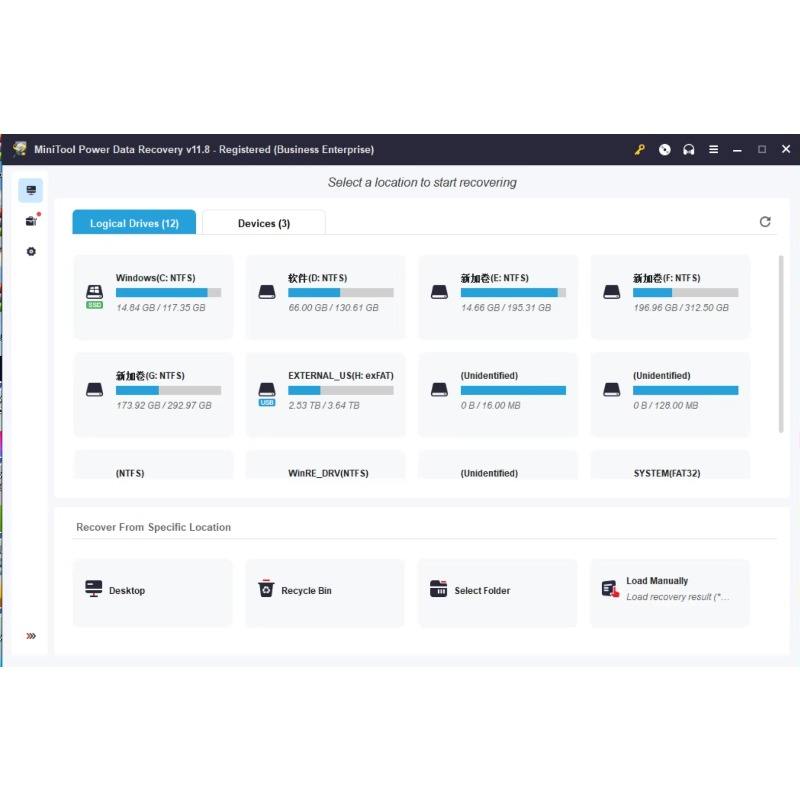The height and width of the screenshot is (800, 800).
Task: Expand the sidebar with double-arrow icon
Action: pyautogui.click(x=31, y=636)
